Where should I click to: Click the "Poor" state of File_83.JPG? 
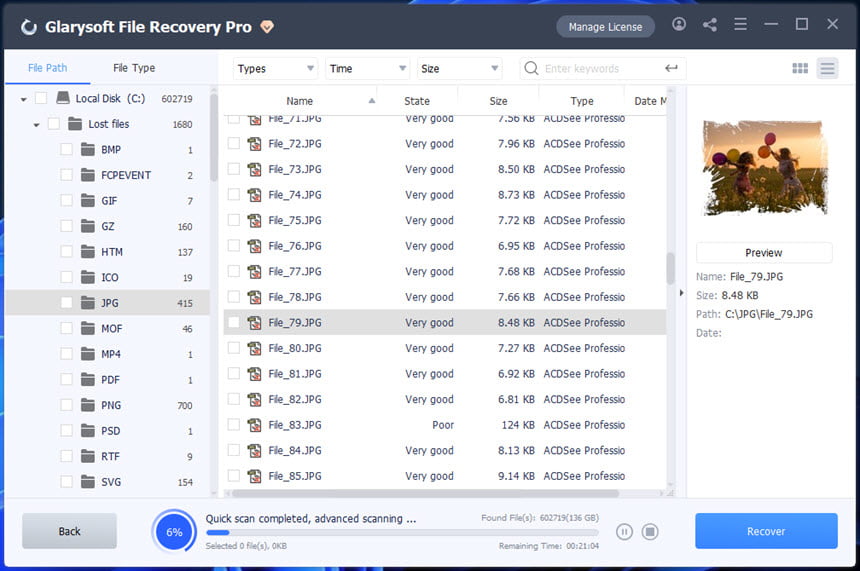pyautogui.click(x=443, y=425)
